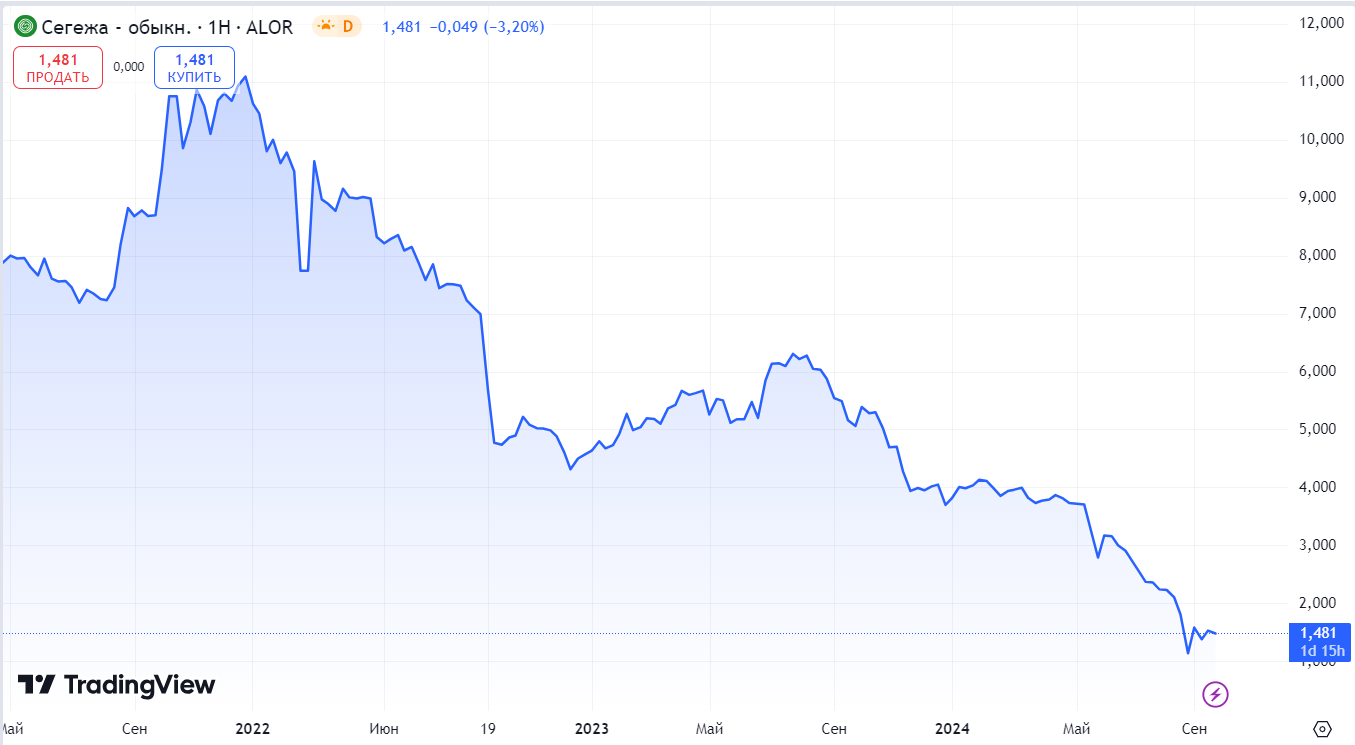Click the 6,000 price axis label
Image resolution: width=1355 pixels, height=745 pixels.
(x=1319, y=371)
